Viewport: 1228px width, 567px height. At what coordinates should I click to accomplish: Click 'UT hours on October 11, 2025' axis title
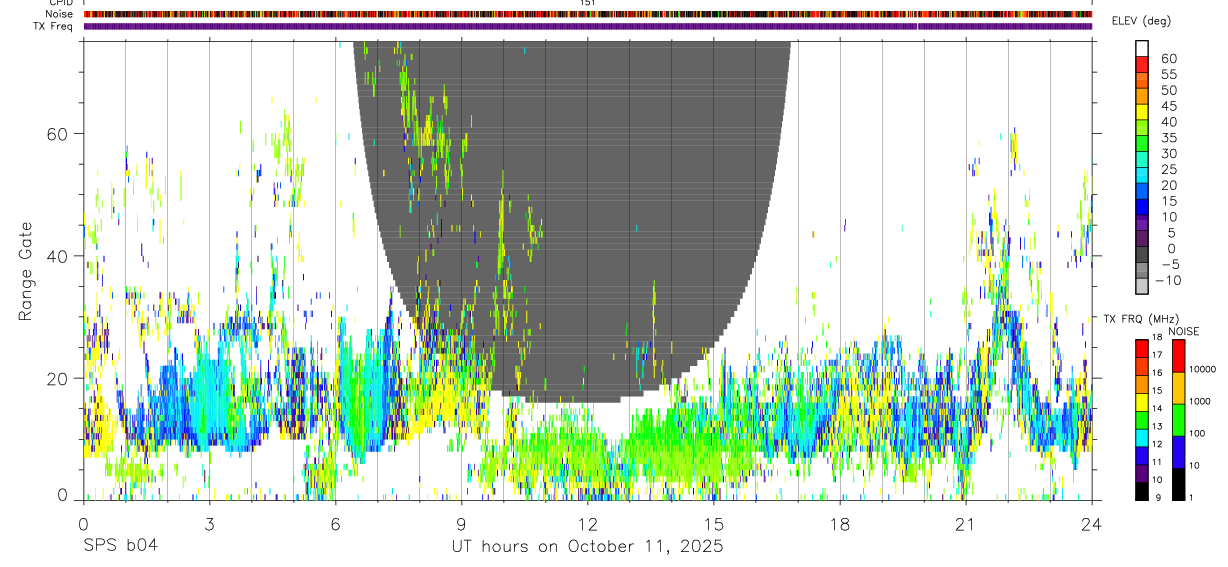587,546
